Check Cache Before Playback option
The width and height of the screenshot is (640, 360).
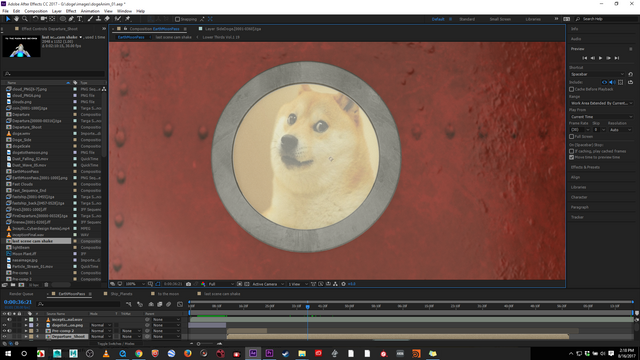point(572,89)
